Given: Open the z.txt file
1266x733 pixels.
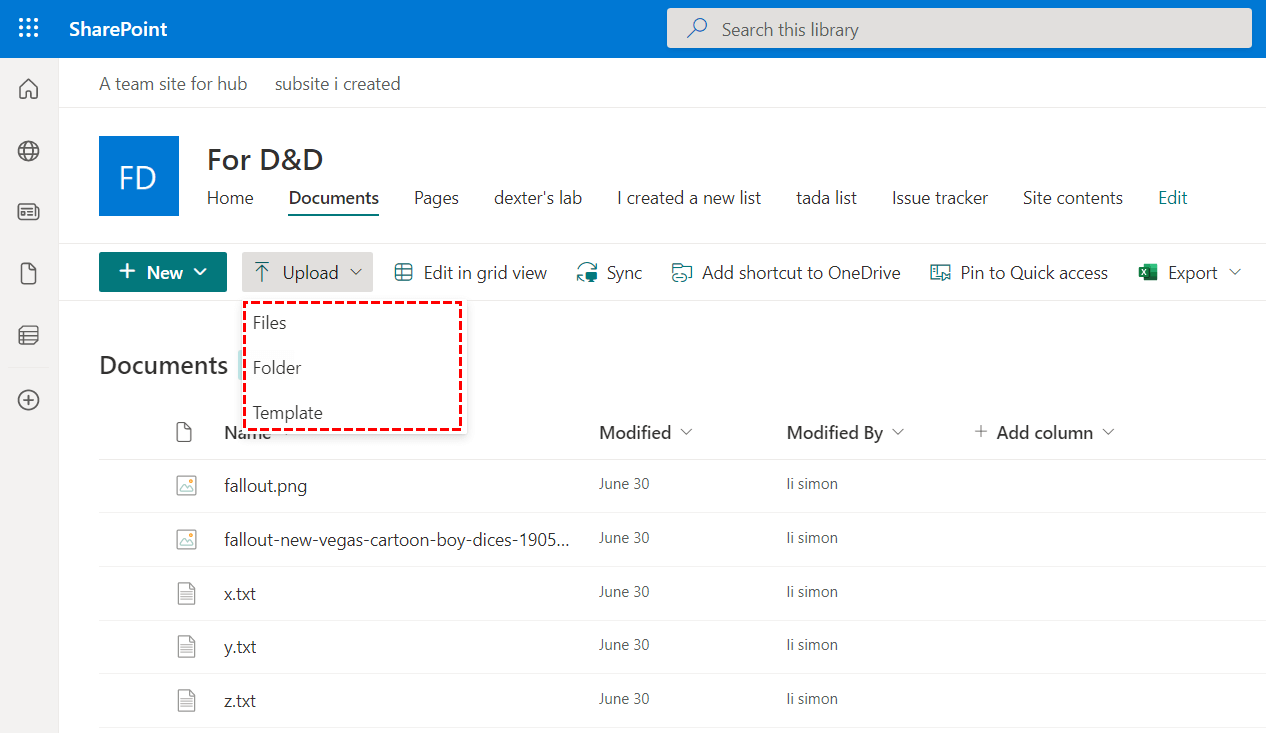Looking at the screenshot, I should pyautogui.click(x=240, y=701).
